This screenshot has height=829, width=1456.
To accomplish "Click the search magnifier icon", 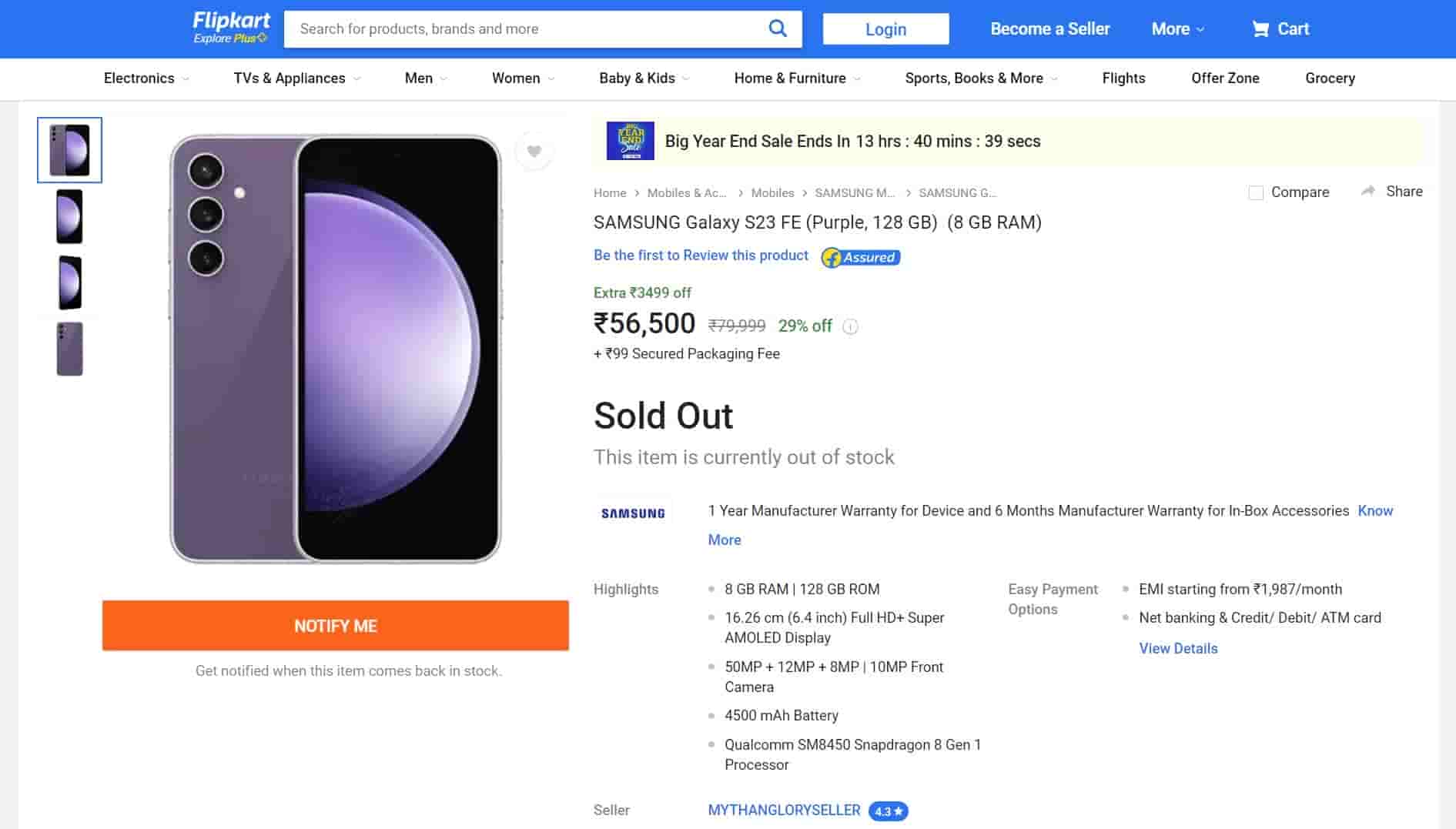I will (x=777, y=28).
